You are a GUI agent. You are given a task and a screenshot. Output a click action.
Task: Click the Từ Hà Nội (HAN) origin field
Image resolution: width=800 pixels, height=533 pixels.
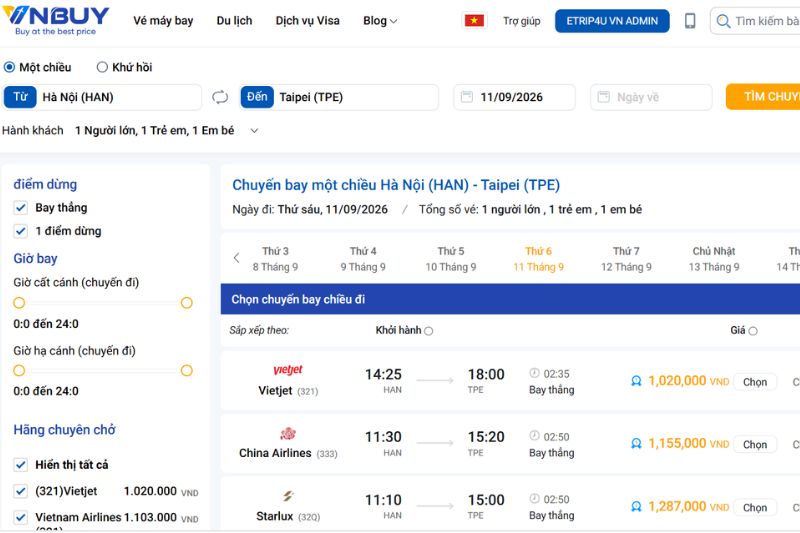click(x=102, y=97)
